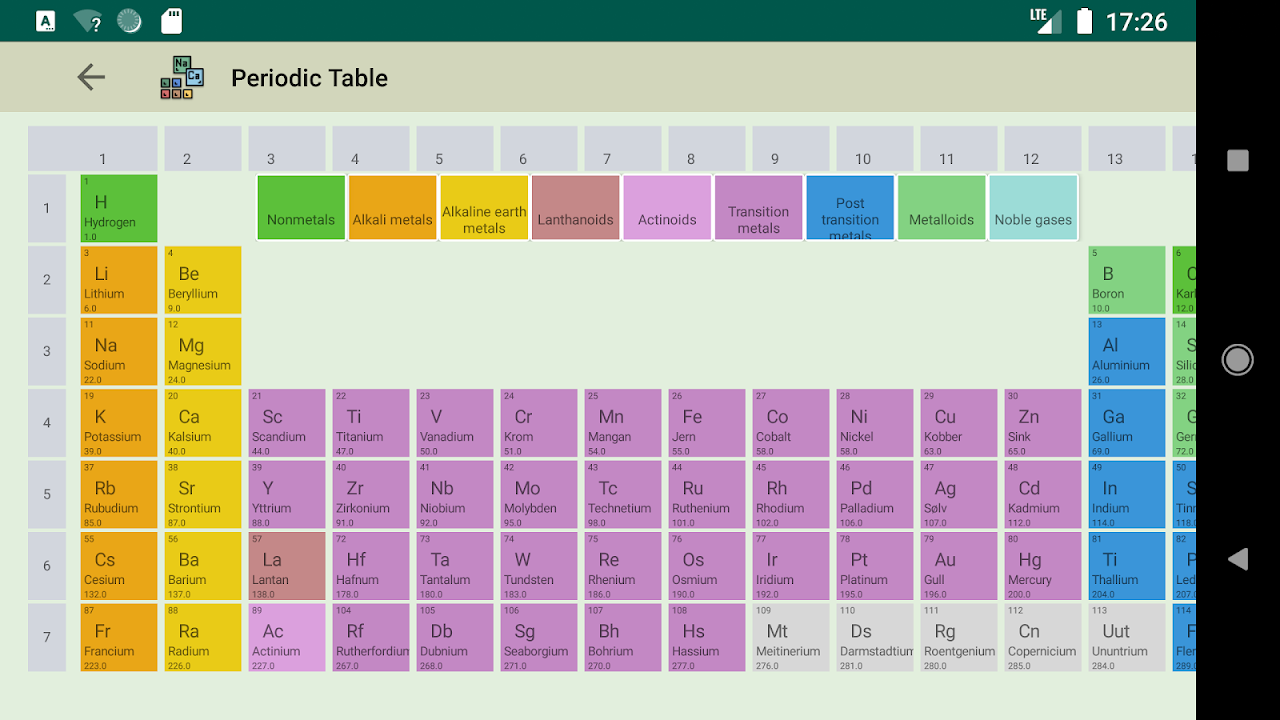Viewport: 1280px width, 720px height.
Task: Open the Hydrogen element tile
Action: coord(119,208)
